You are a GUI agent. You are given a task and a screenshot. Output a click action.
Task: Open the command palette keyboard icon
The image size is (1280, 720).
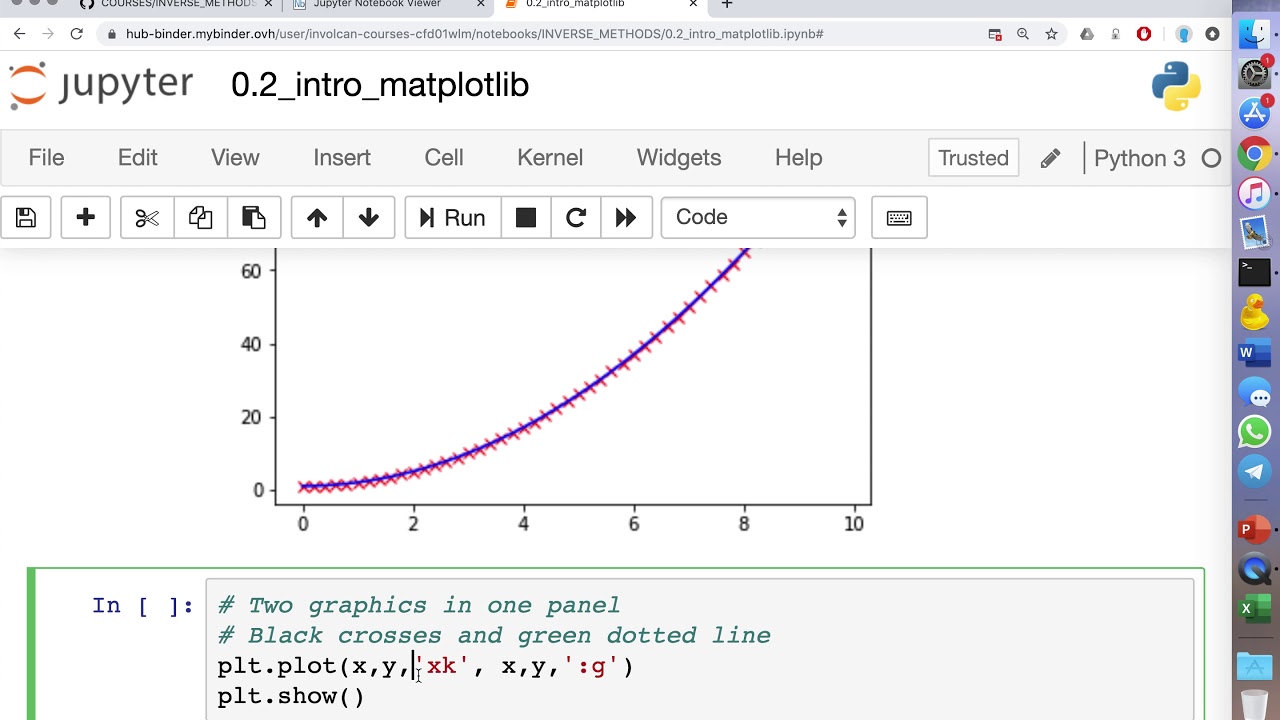[899, 218]
